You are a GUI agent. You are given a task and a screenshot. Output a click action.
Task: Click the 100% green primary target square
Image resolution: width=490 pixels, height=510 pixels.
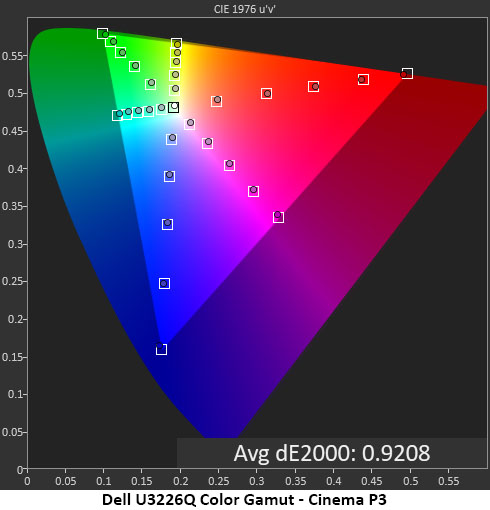(102, 33)
